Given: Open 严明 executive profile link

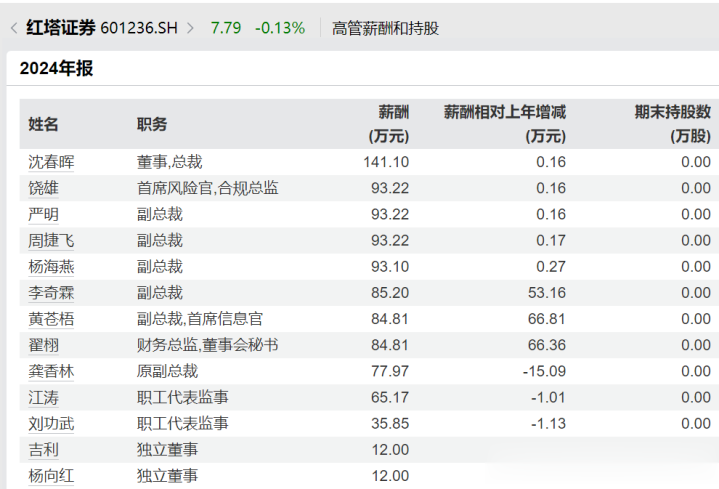Looking at the screenshot, I should tap(43, 214).
